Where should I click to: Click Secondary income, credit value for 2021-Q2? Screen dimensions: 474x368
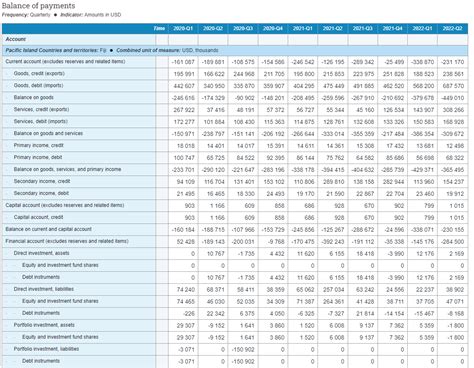pyautogui.click(x=334, y=182)
